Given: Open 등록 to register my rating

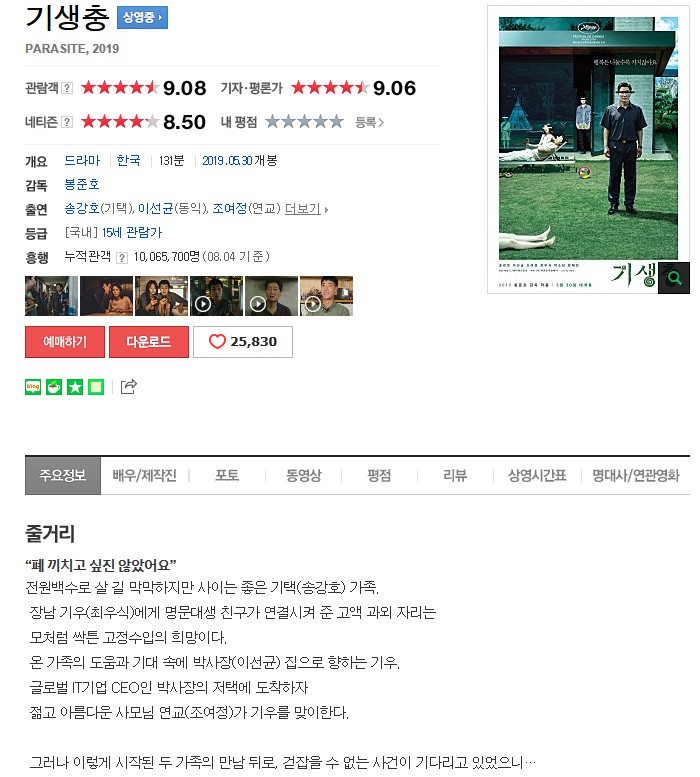Looking at the screenshot, I should coord(369,122).
